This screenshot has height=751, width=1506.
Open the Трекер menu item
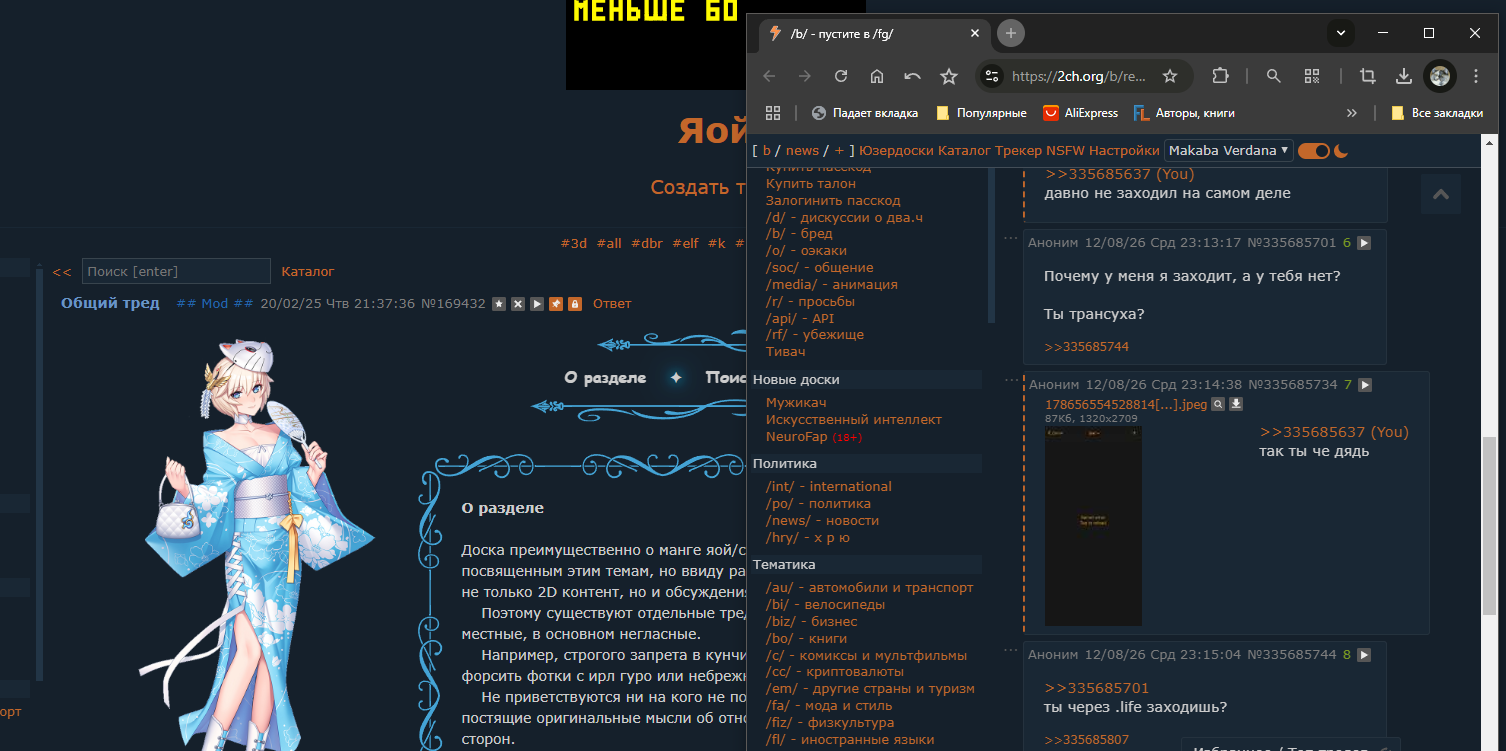(1018, 151)
